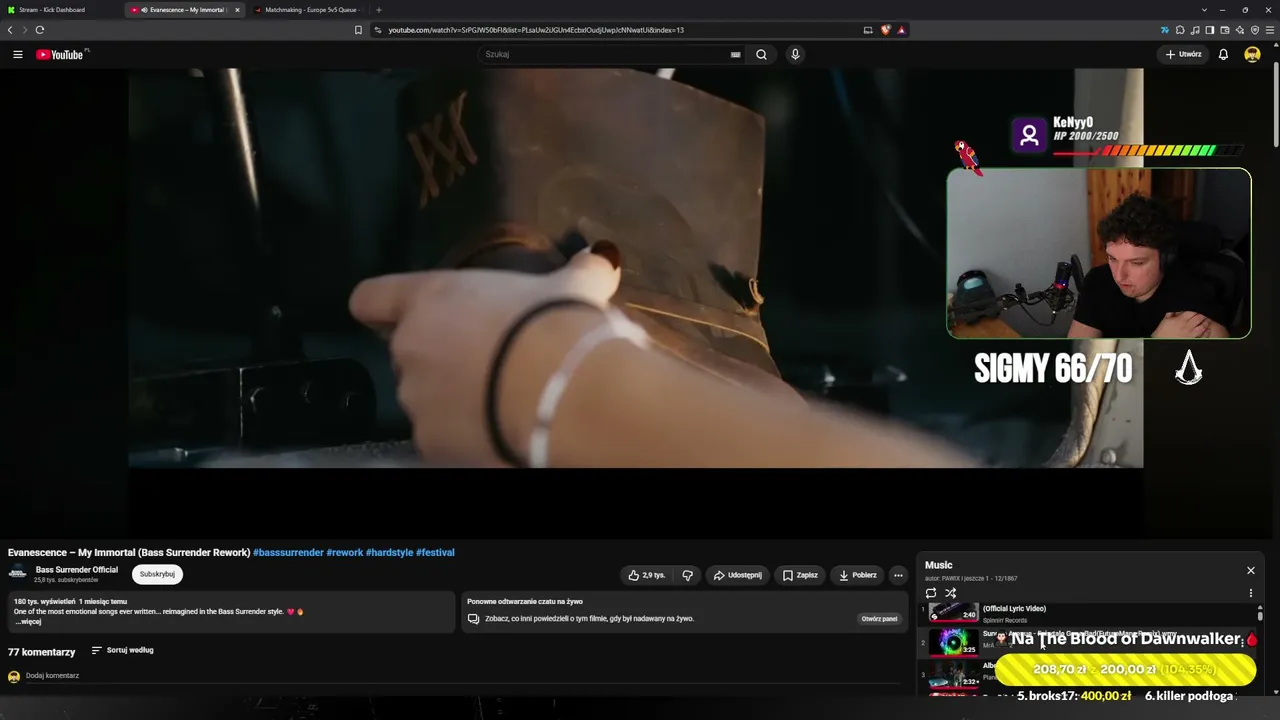Subscribe with the Subskrybuj button
Image resolution: width=1280 pixels, height=720 pixels.
point(157,574)
